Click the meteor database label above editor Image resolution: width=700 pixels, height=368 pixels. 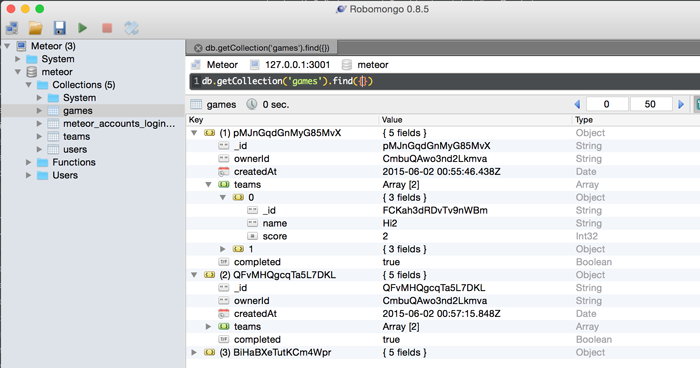(373, 65)
